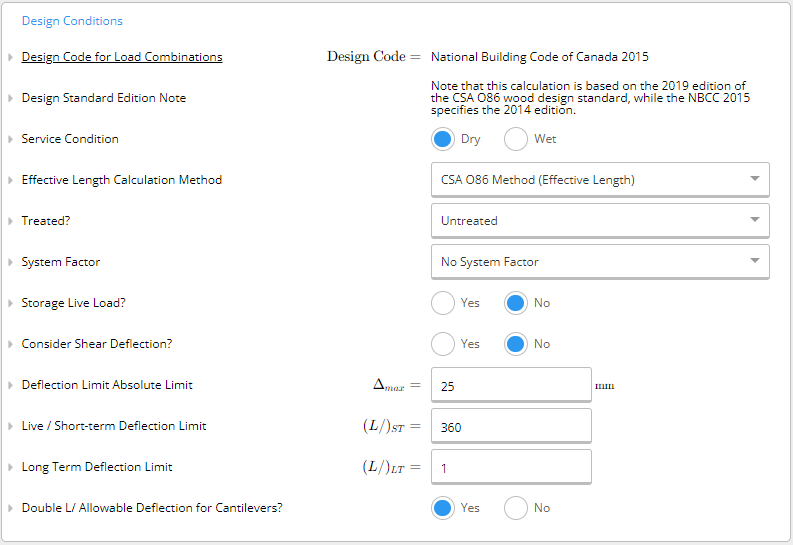The image size is (793, 545).
Task: Click the Storage Live Load? label
Action: pyautogui.click(x=73, y=303)
